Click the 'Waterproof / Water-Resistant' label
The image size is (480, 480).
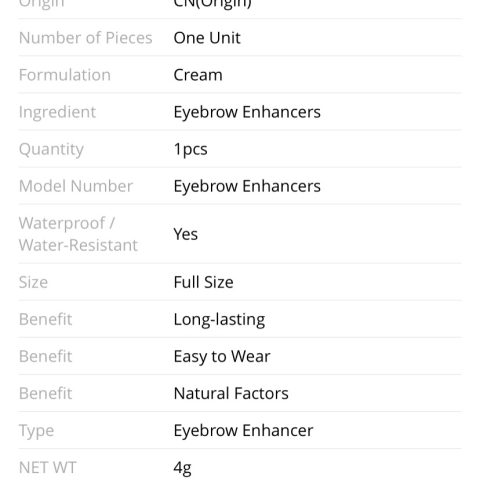pyautogui.click(x=78, y=234)
